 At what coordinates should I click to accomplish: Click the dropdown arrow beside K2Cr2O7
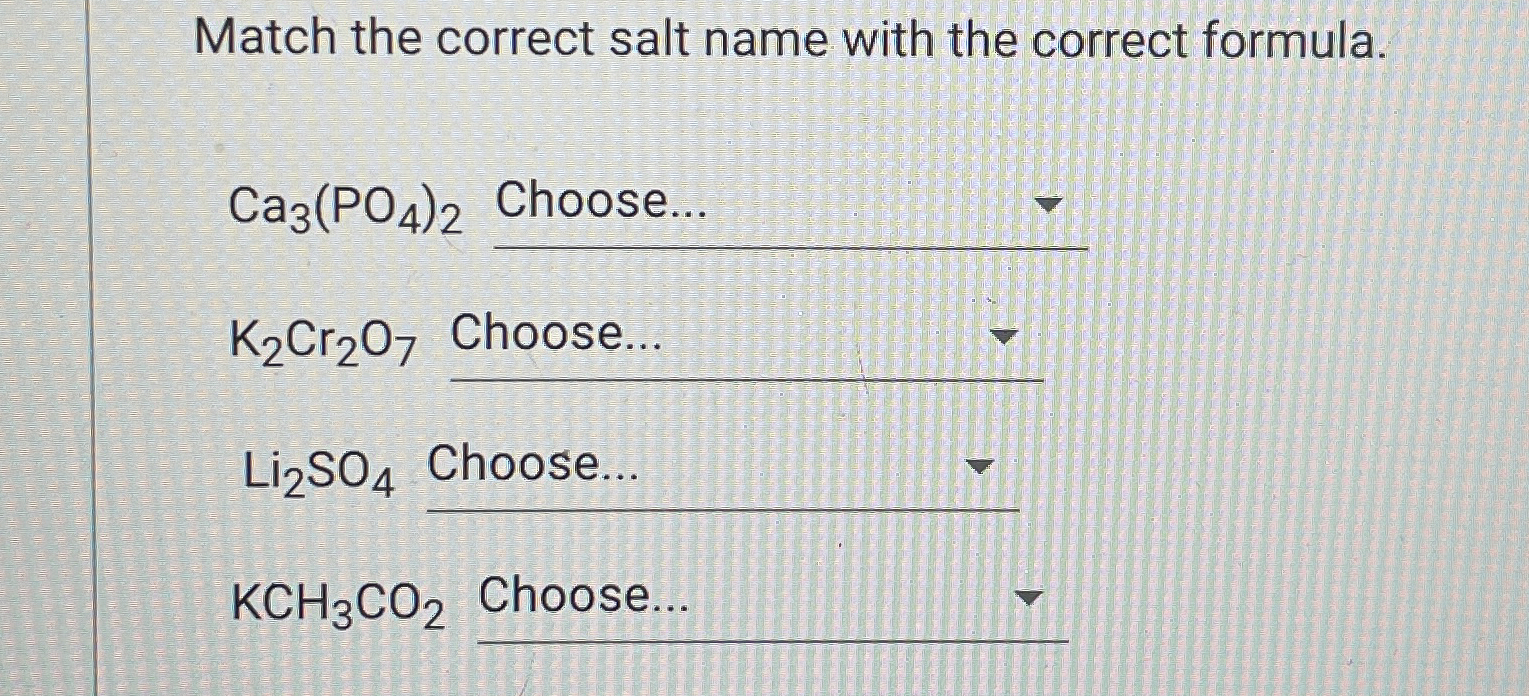point(1006,335)
